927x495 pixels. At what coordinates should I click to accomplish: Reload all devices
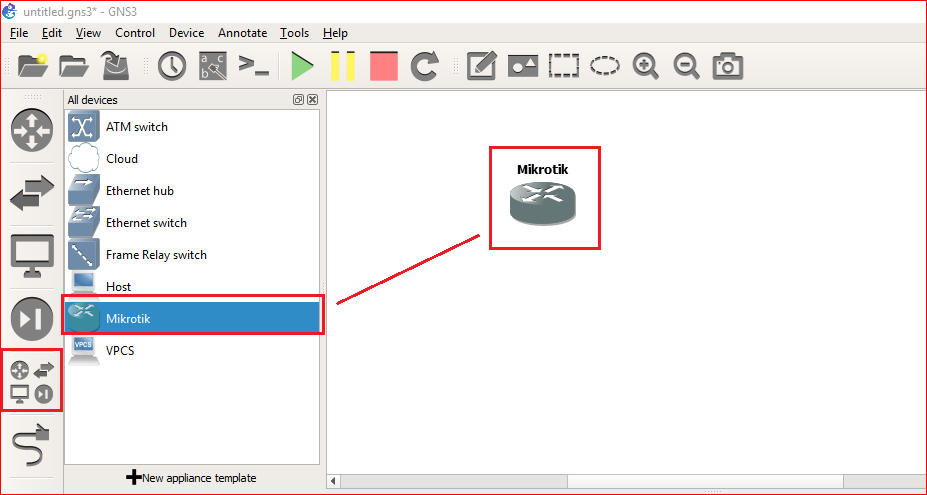424,66
